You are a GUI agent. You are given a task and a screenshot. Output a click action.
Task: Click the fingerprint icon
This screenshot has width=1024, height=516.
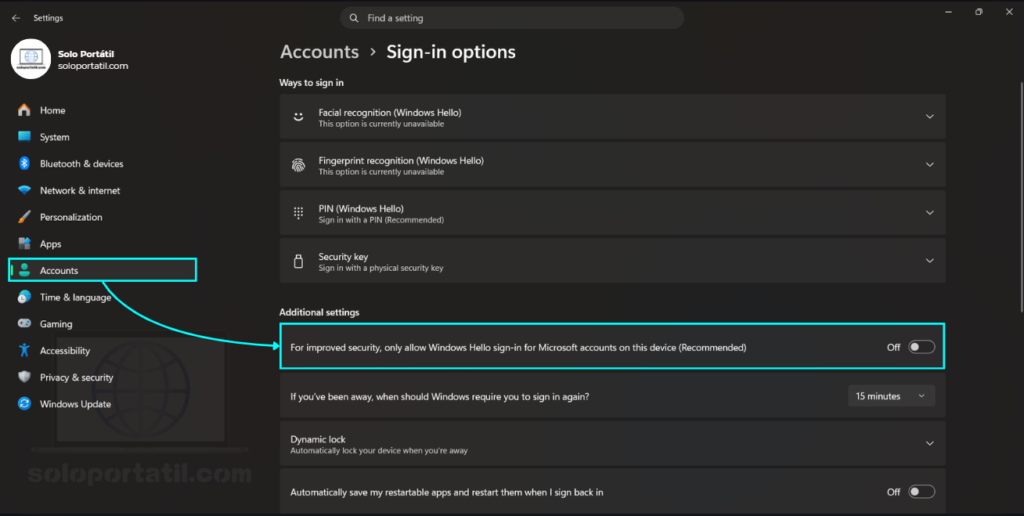298,165
